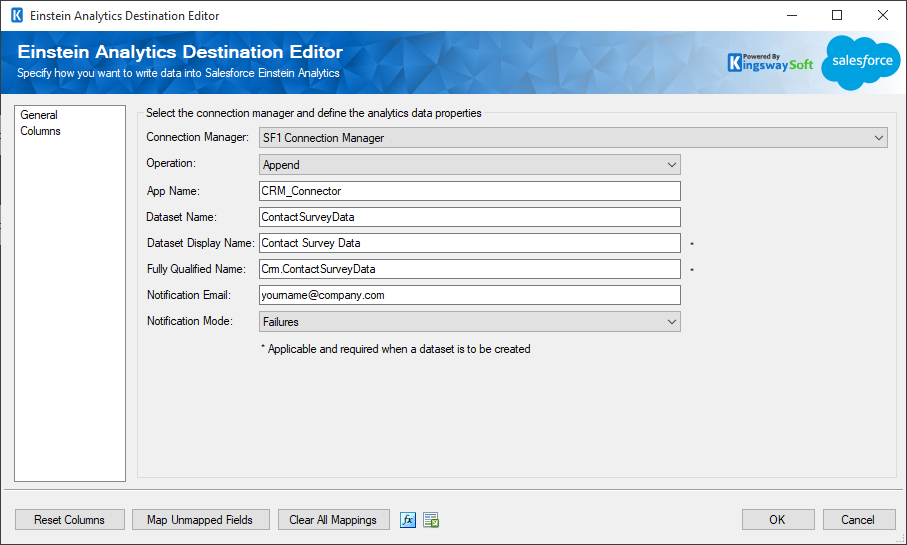Select the Columns page
The width and height of the screenshot is (907, 545).
[x=40, y=131]
